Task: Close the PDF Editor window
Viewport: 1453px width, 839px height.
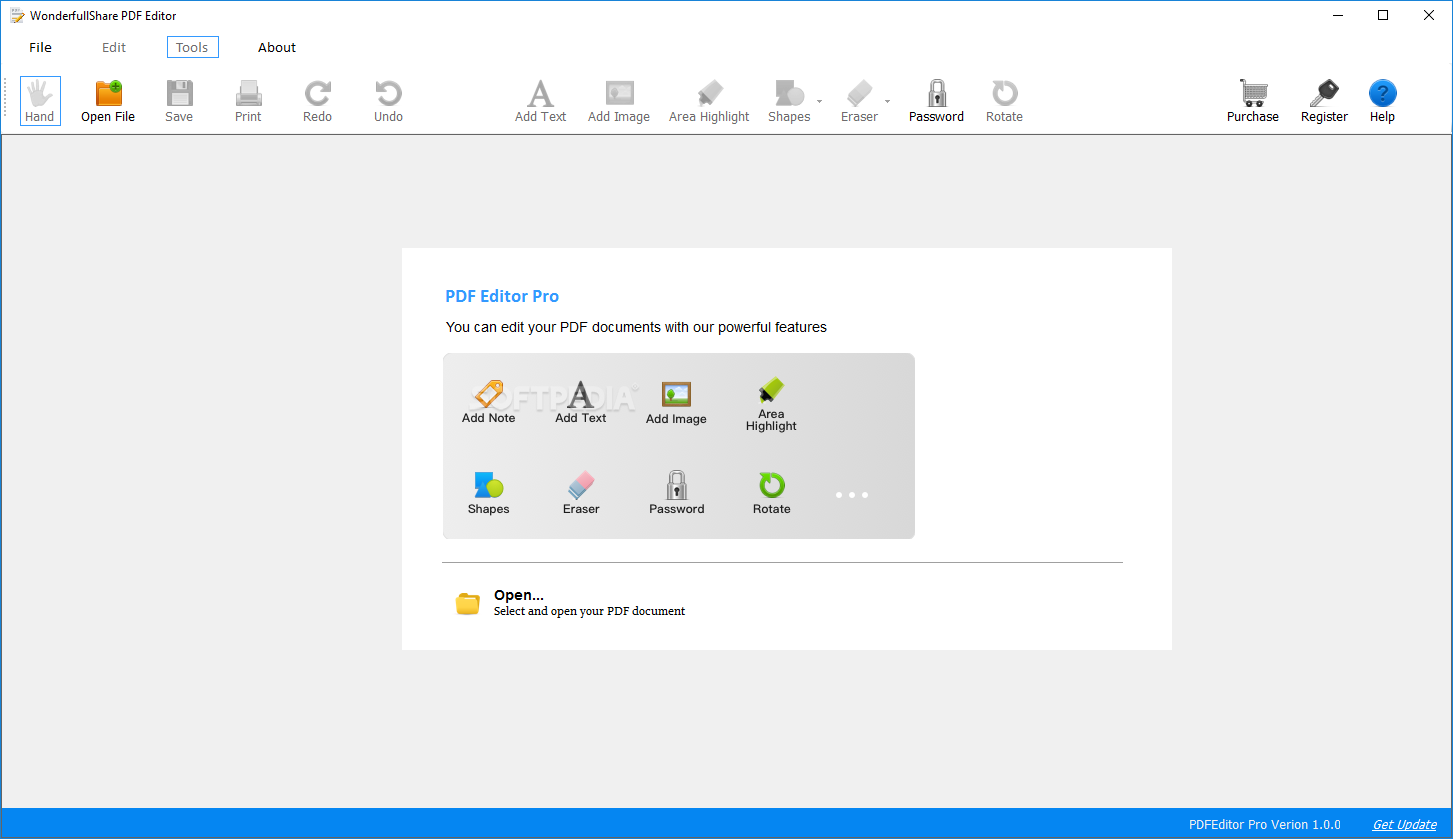Action: click(x=1429, y=15)
